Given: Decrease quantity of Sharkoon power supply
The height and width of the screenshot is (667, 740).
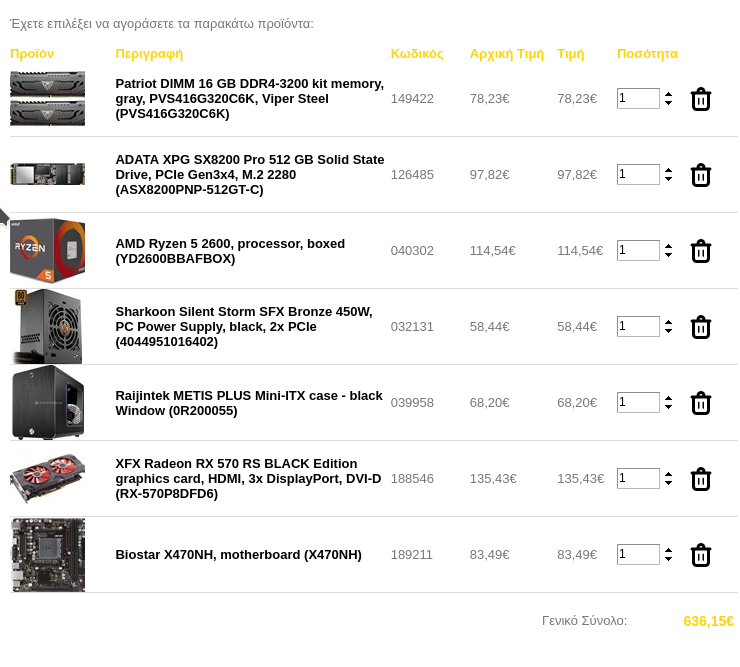Looking at the screenshot, I should point(668,330).
